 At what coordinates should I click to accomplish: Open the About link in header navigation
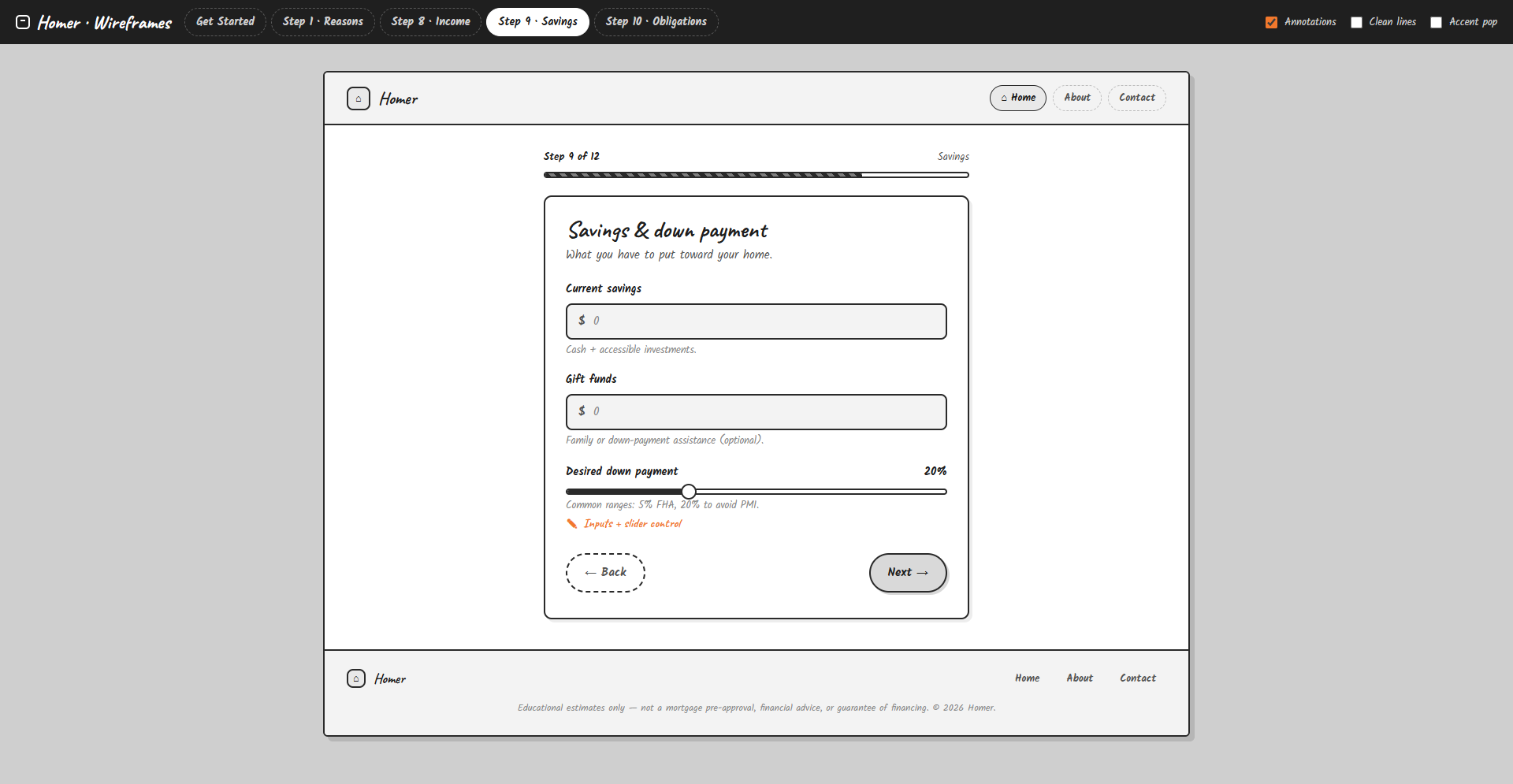[1077, 98]
